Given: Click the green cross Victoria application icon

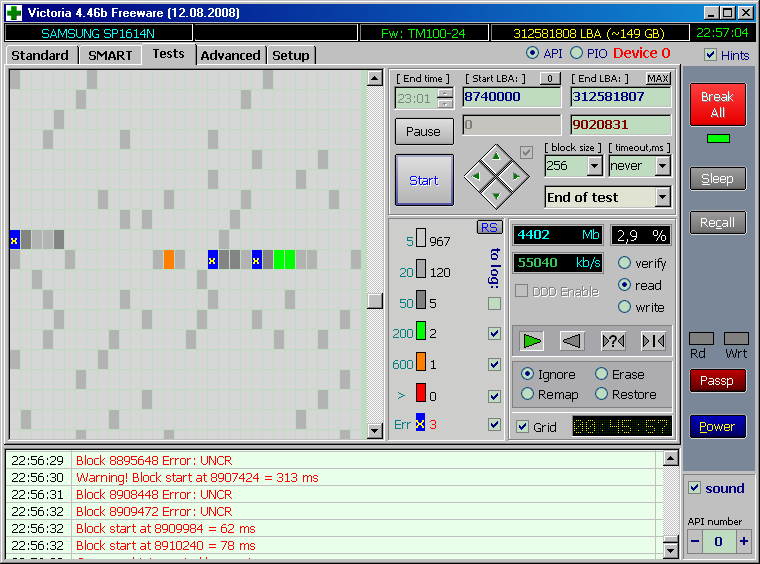Looking at the screenshot, I should (x=14, y=13).
